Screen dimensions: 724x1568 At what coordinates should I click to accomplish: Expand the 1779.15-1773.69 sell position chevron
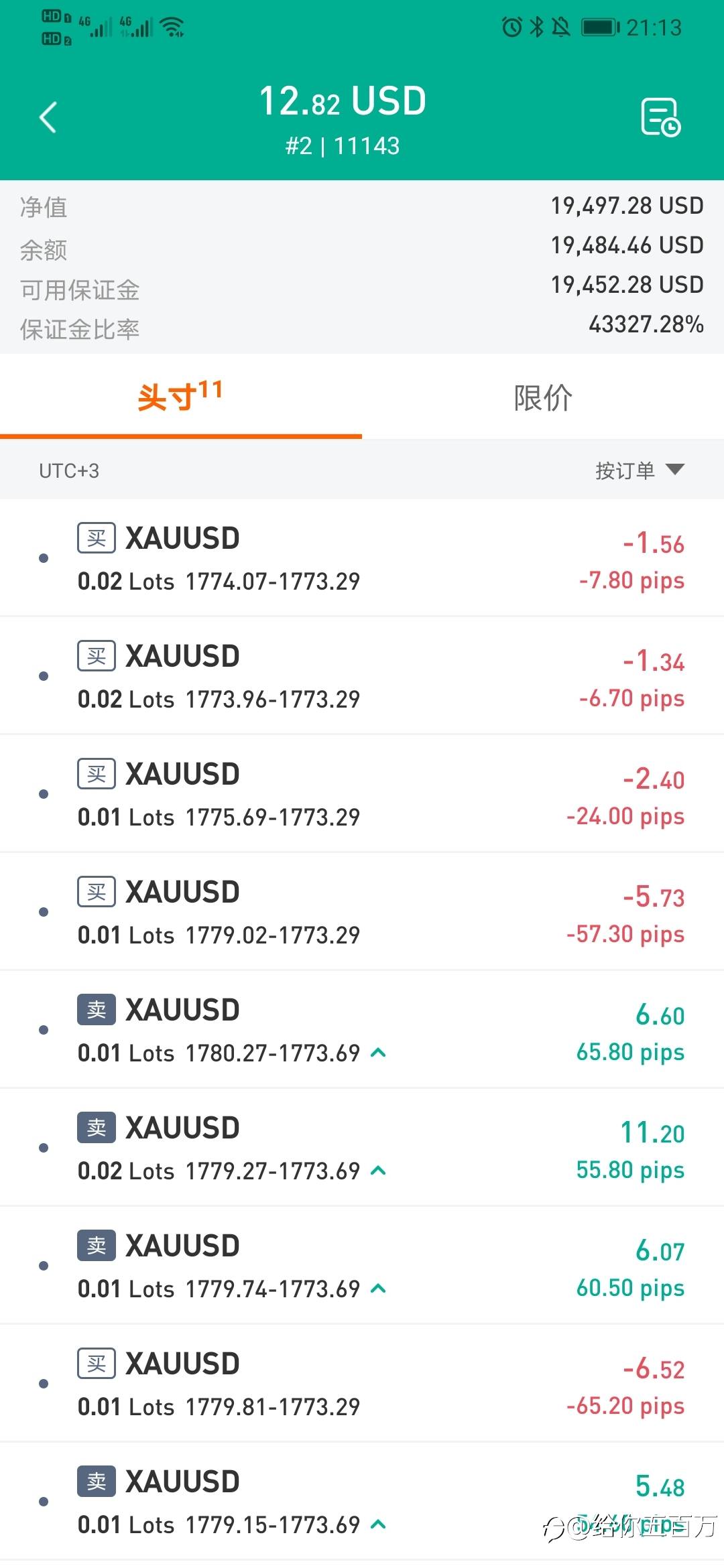(379, 1524)
